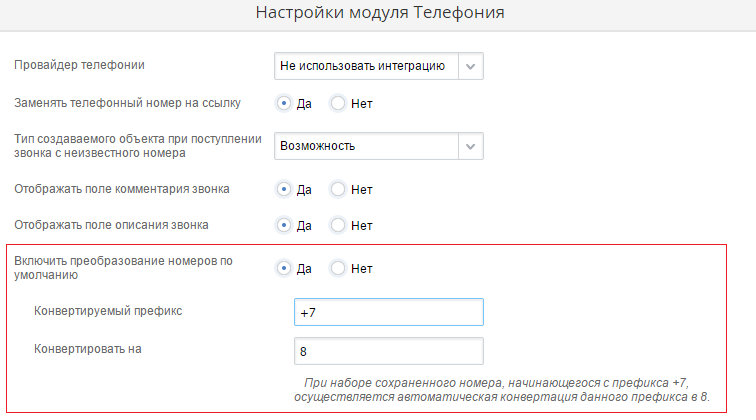Click the "Конвертировать на" field label
The height and width of the screenshot is (420, 756).
[88, 349]
